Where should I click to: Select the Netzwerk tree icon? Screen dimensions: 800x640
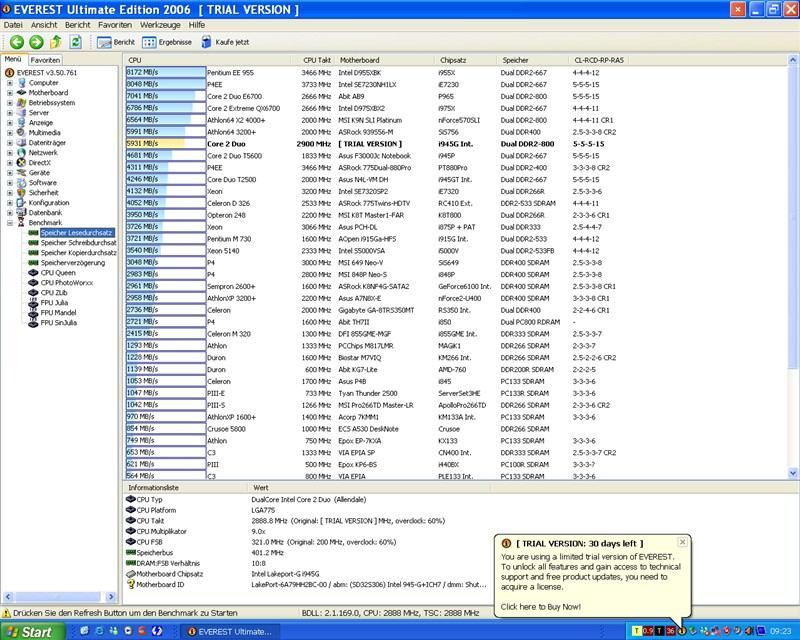[21, 153]
